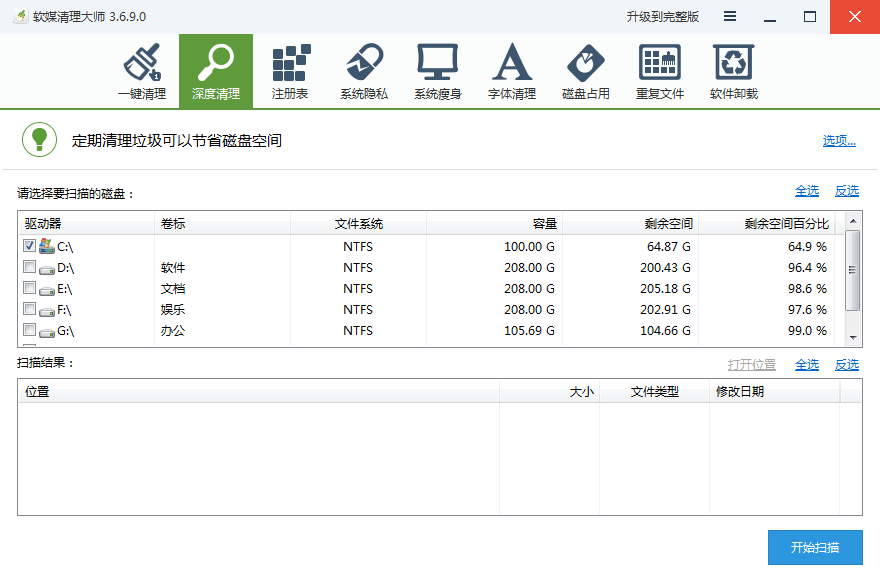Viewport: 880px width, 579px height.
Task: Check the E:\ drive checkbox
Action: tap(30, 287)
